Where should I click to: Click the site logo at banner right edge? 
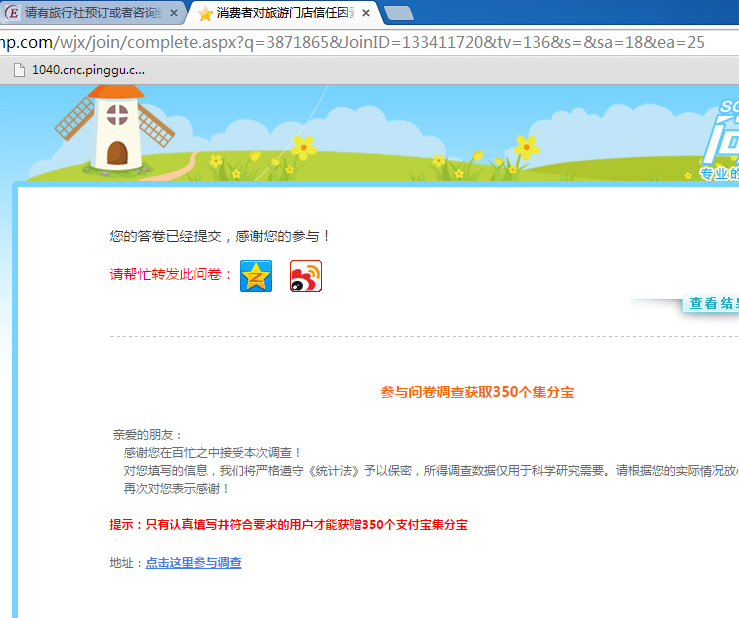click(x=720, y=139)
